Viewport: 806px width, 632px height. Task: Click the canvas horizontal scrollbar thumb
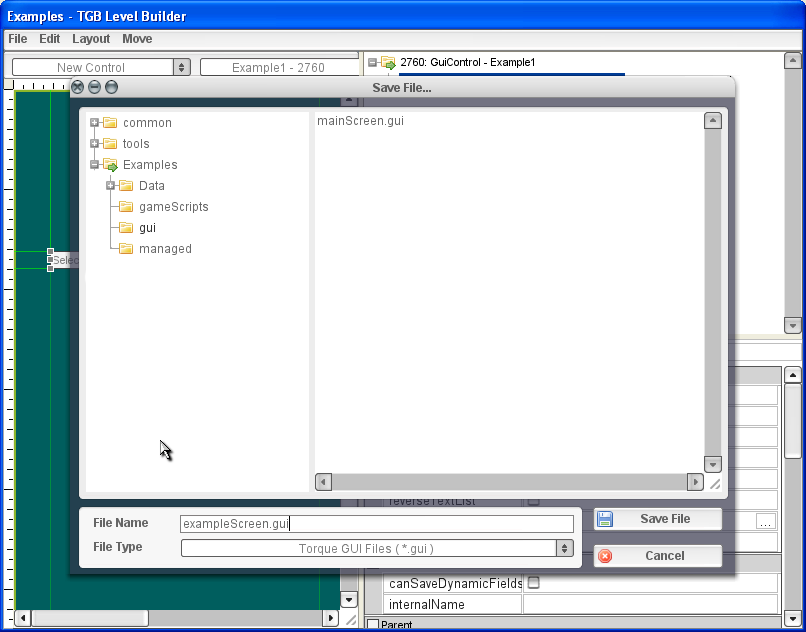(90, 618)
